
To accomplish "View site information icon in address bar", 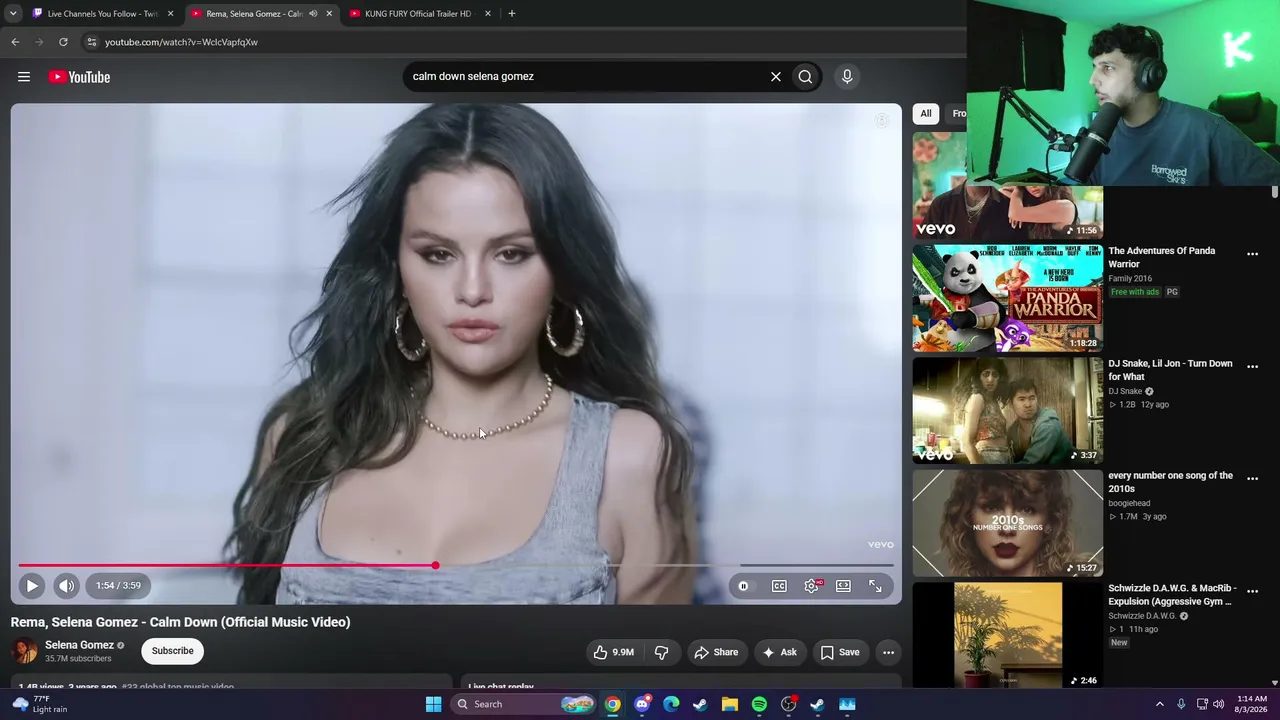I will [91, 42].
